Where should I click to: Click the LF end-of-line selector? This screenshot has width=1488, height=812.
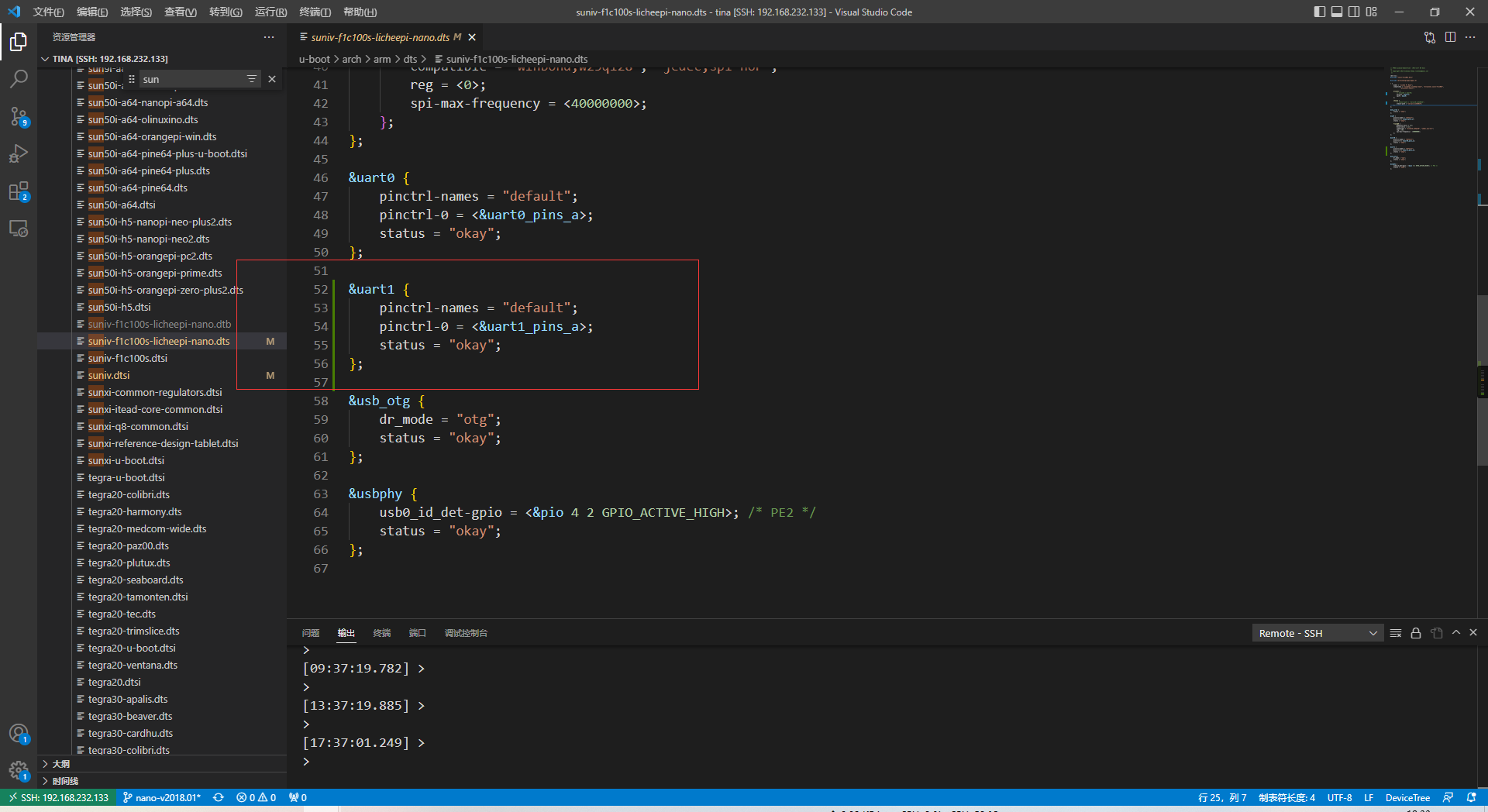1369,797
